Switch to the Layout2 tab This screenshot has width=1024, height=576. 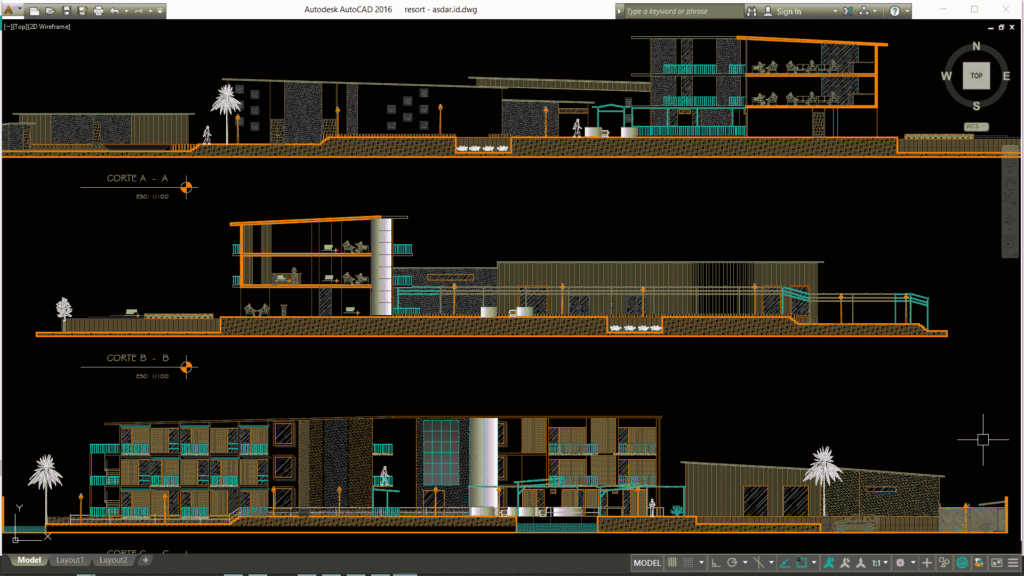pyautogui.click(x=112, y=561)
